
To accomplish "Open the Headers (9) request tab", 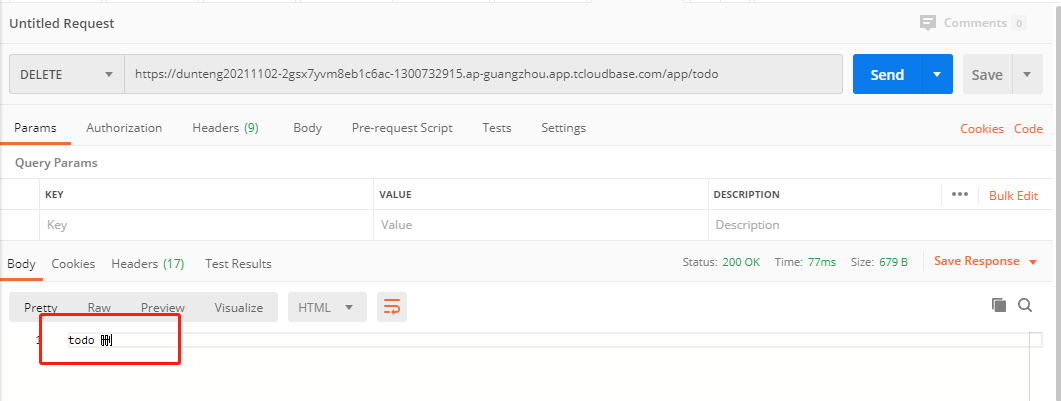I will click(225, 128).
